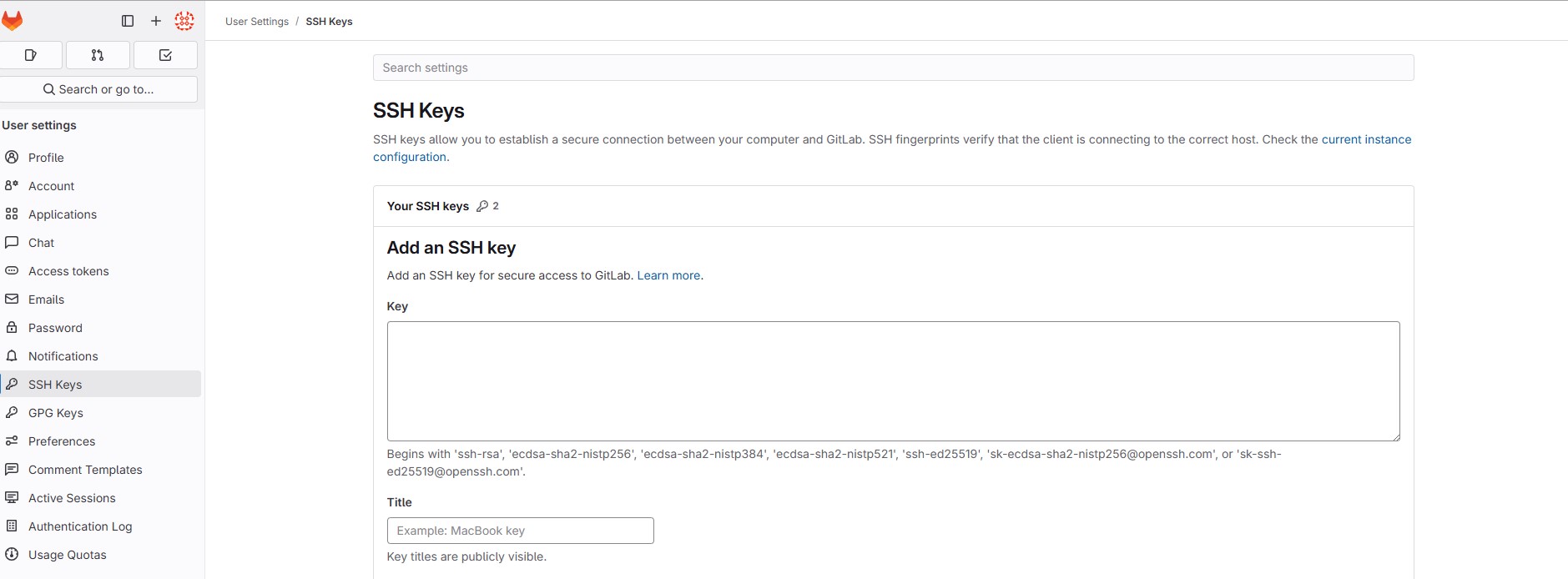Open the Learn more link
The height and width of the screenshot is (579, 1568).
(668, 275)
